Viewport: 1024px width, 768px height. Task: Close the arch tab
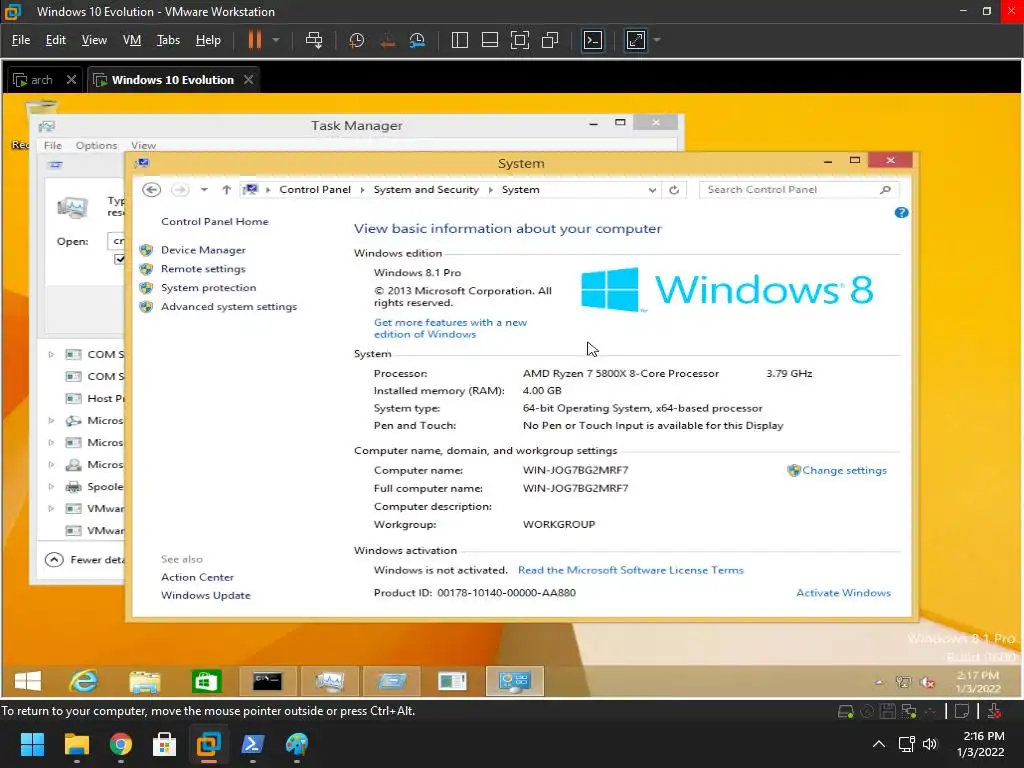[71, 80]
